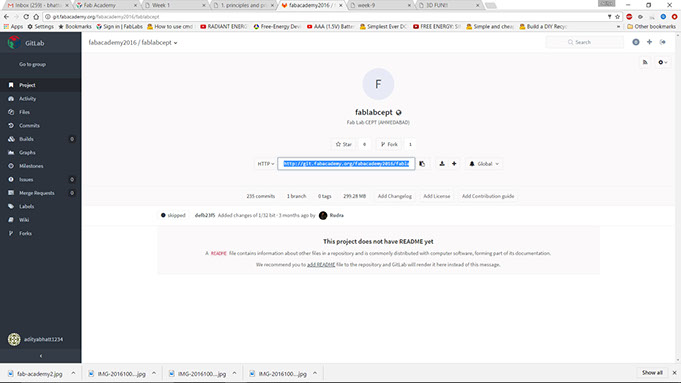Click the plus icon beside download
The image size is (681, 383).
click(454, 164)
